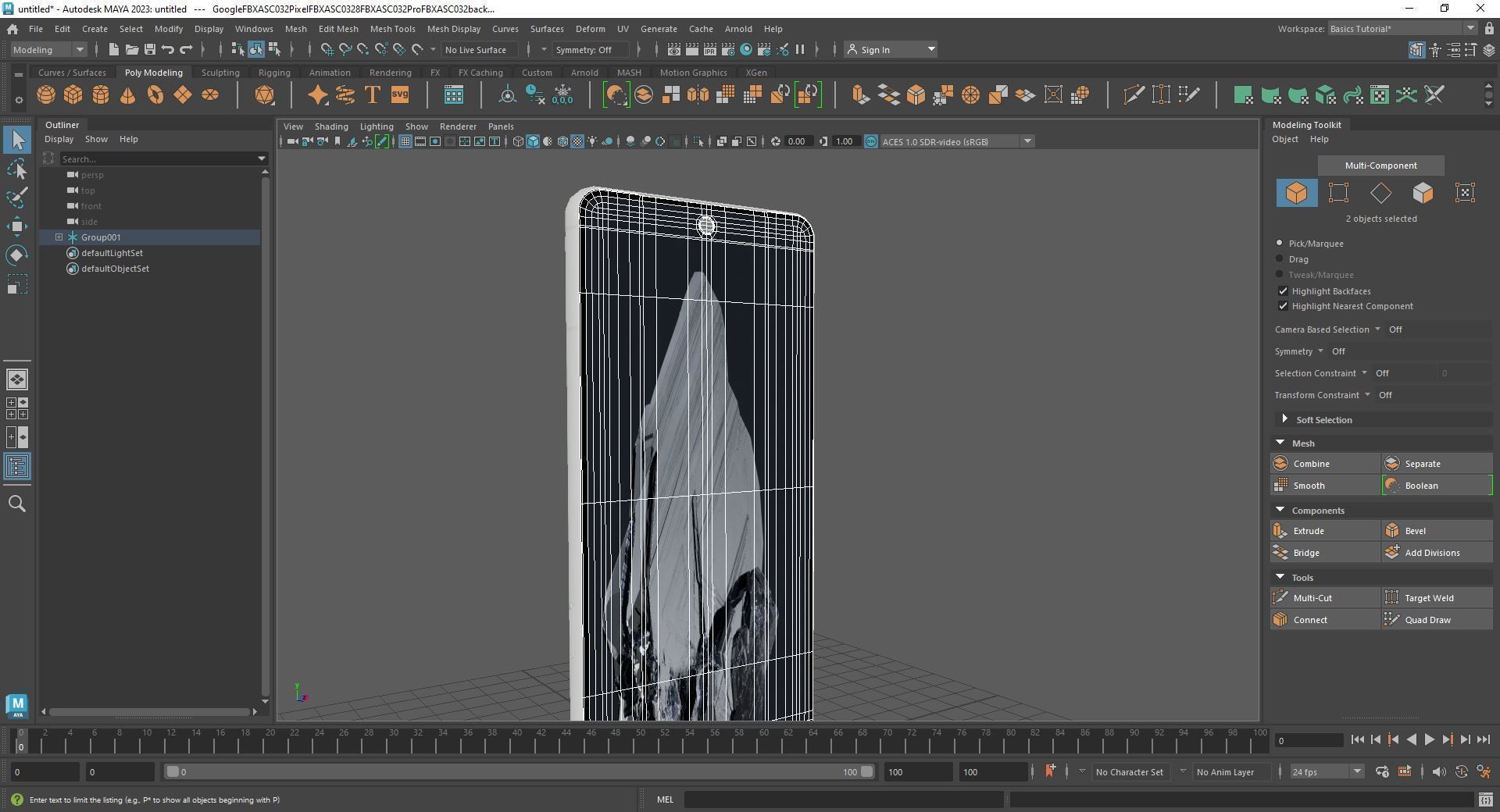Pick the Scale tool in toolbox
The height and width of the screenshot is (812, 1500).
[17, 284]
